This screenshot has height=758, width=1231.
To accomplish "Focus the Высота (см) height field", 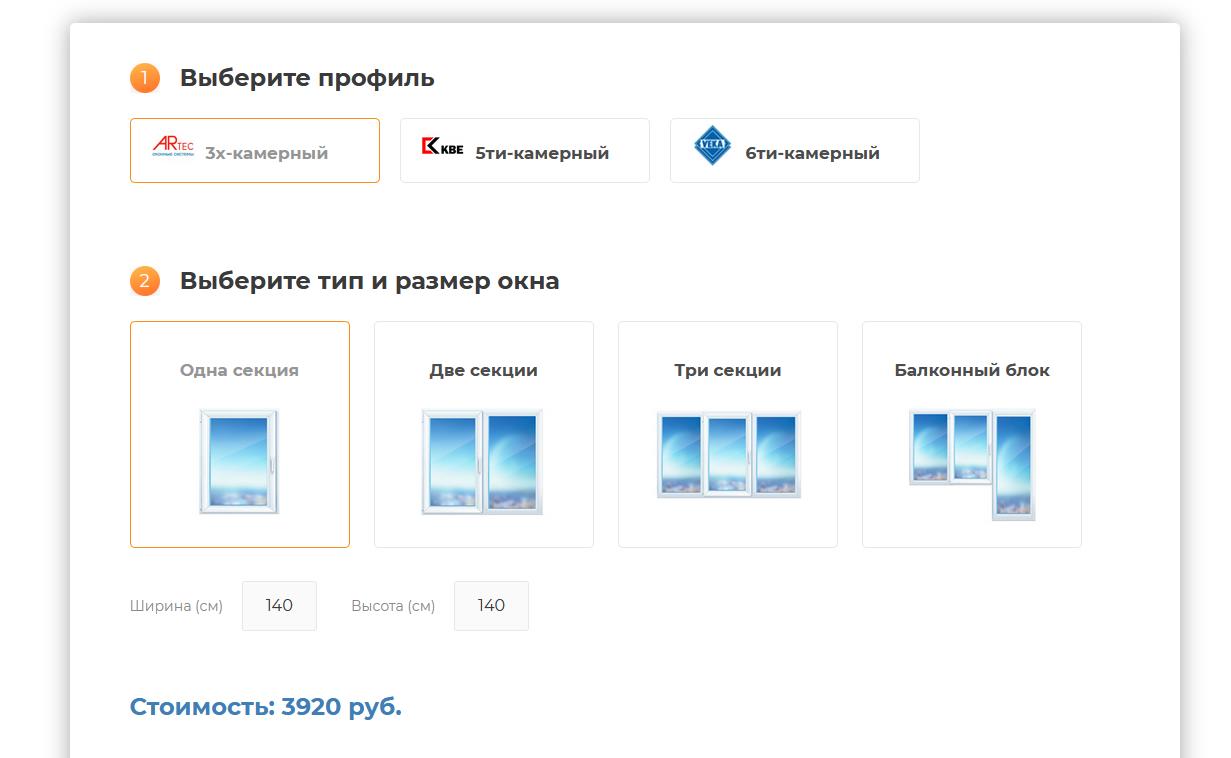I will pyautogui.click(x=491, y=606).
